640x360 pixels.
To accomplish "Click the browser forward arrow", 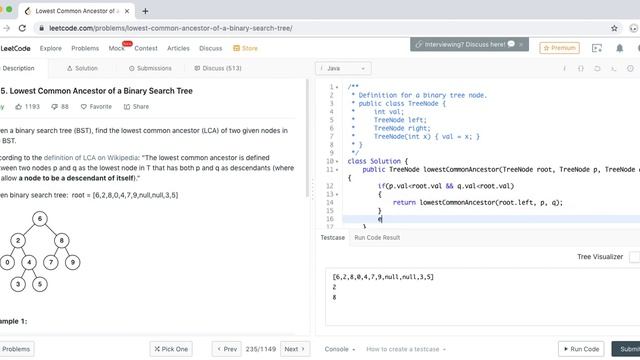I will (6, 28).
